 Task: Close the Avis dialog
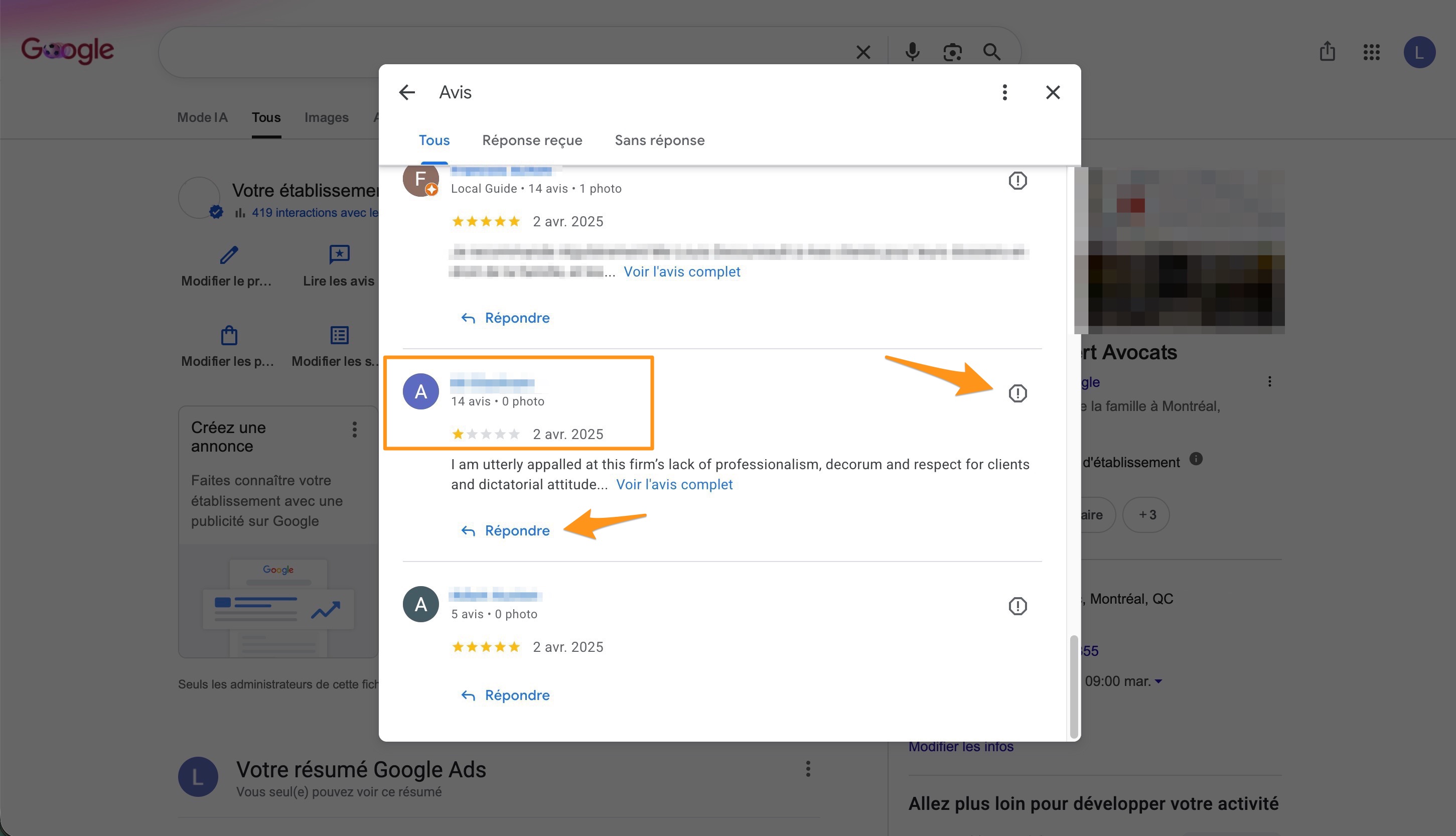pos(1053,92)
